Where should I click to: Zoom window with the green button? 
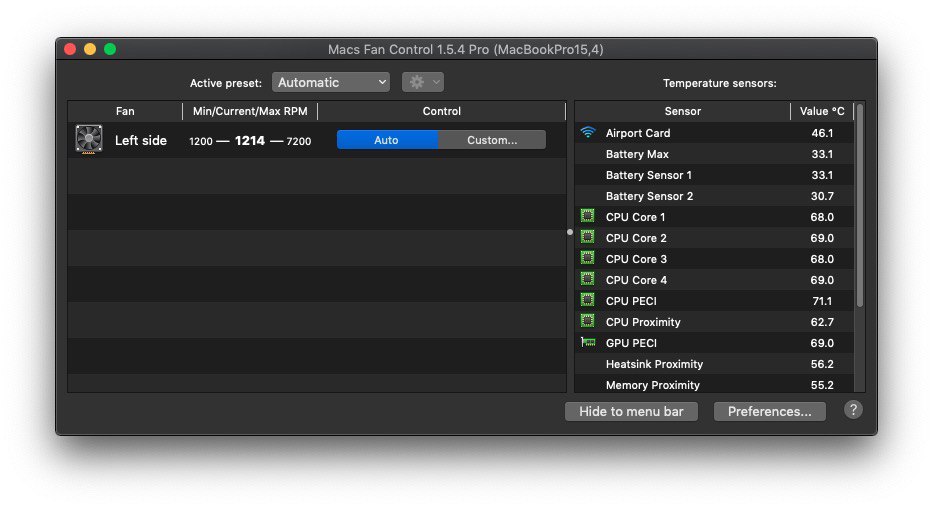tap(110, 49)
